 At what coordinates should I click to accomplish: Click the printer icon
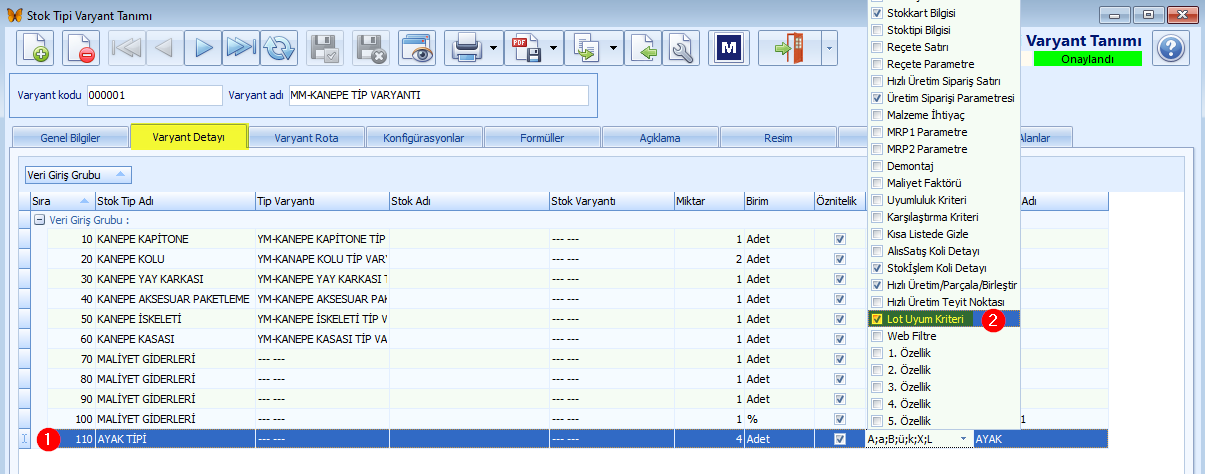[467, 47]
